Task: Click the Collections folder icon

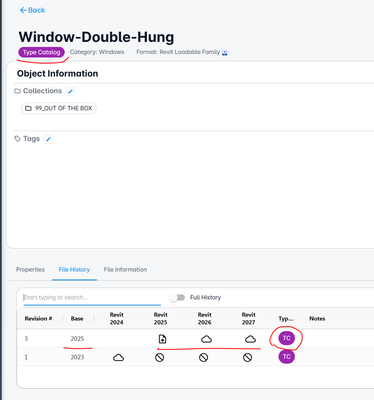Action: (17, 91)
